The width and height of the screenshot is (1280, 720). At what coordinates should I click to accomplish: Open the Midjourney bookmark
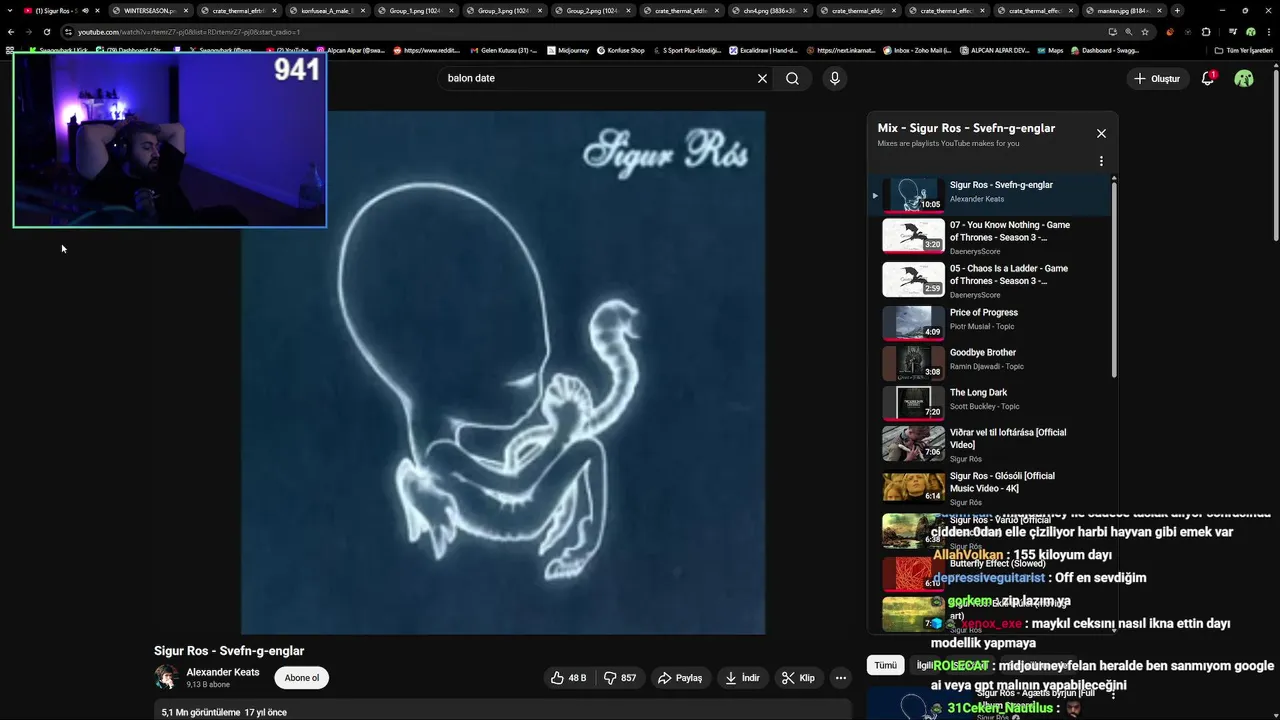click(x=568, y=50)
